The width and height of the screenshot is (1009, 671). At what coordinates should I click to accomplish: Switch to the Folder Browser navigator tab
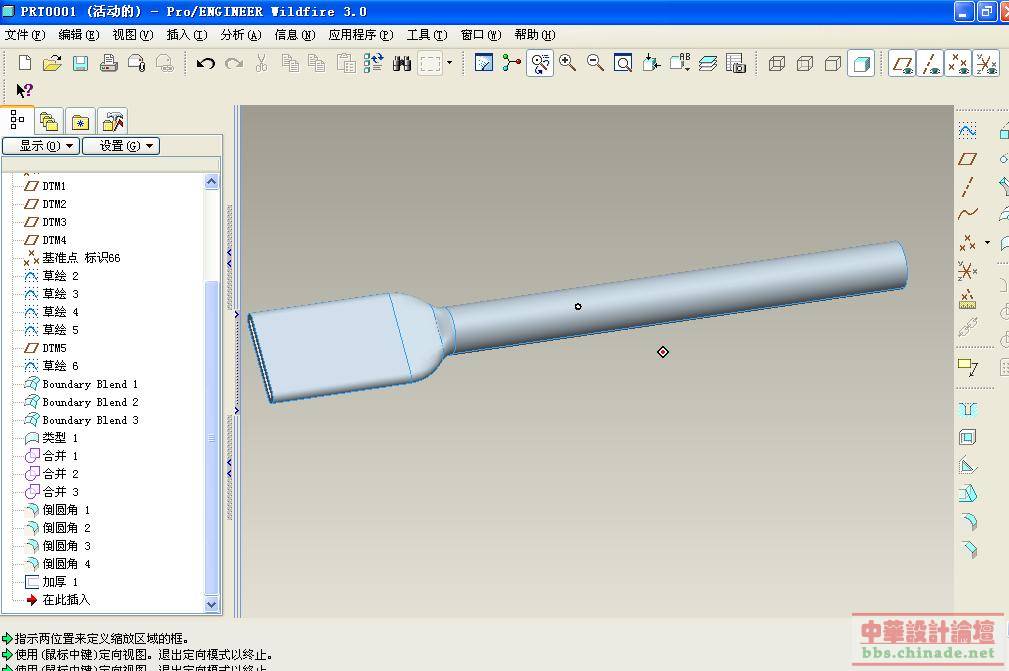click(49, 121)
